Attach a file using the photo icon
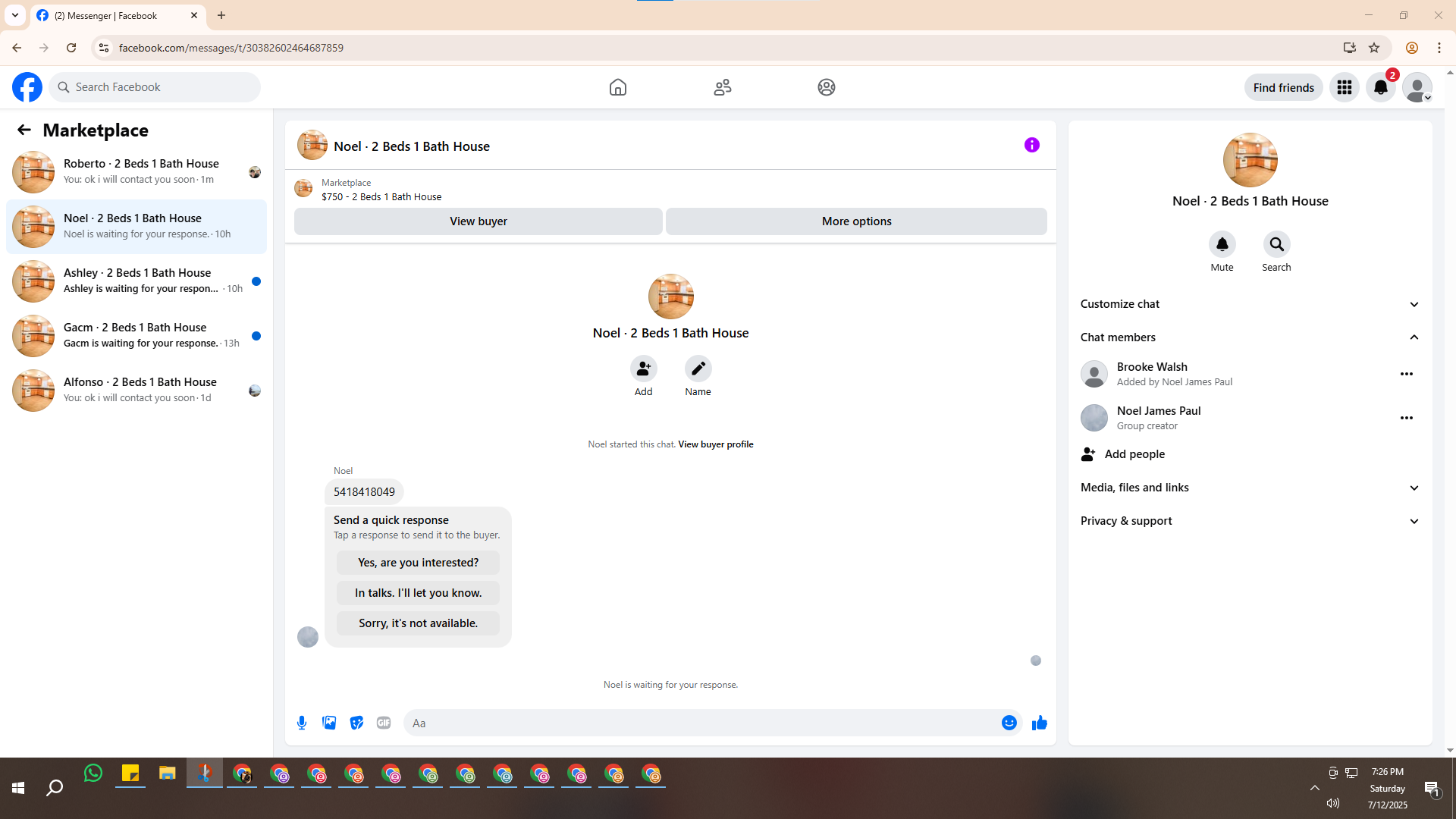1456x819 pixels. (x=329, y=723)
